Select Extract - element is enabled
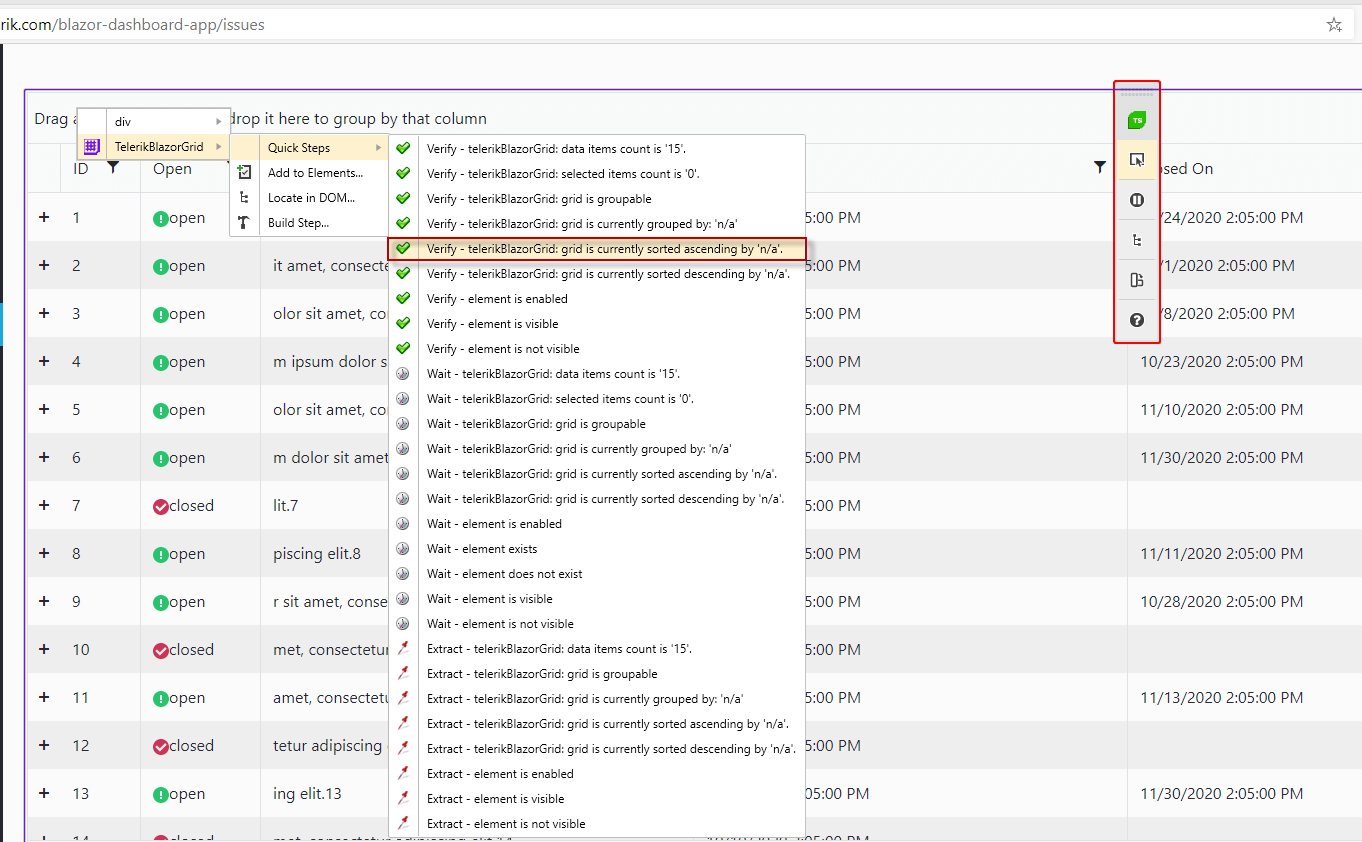This screenshot has width=1362, height=842. tap(597, 773)
